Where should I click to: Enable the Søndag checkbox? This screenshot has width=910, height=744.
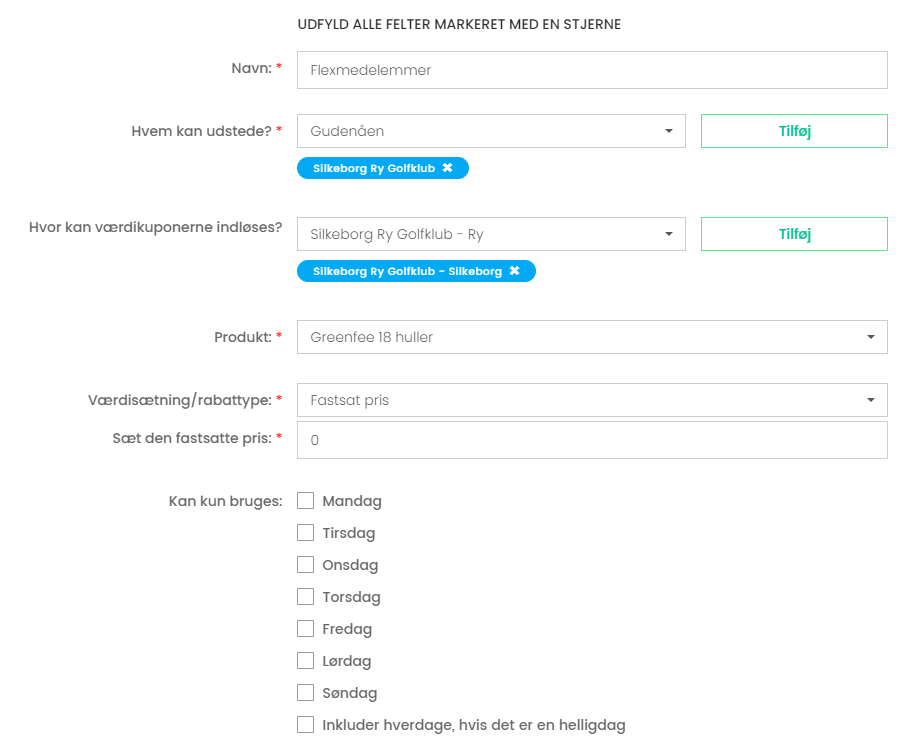point(305,692)
